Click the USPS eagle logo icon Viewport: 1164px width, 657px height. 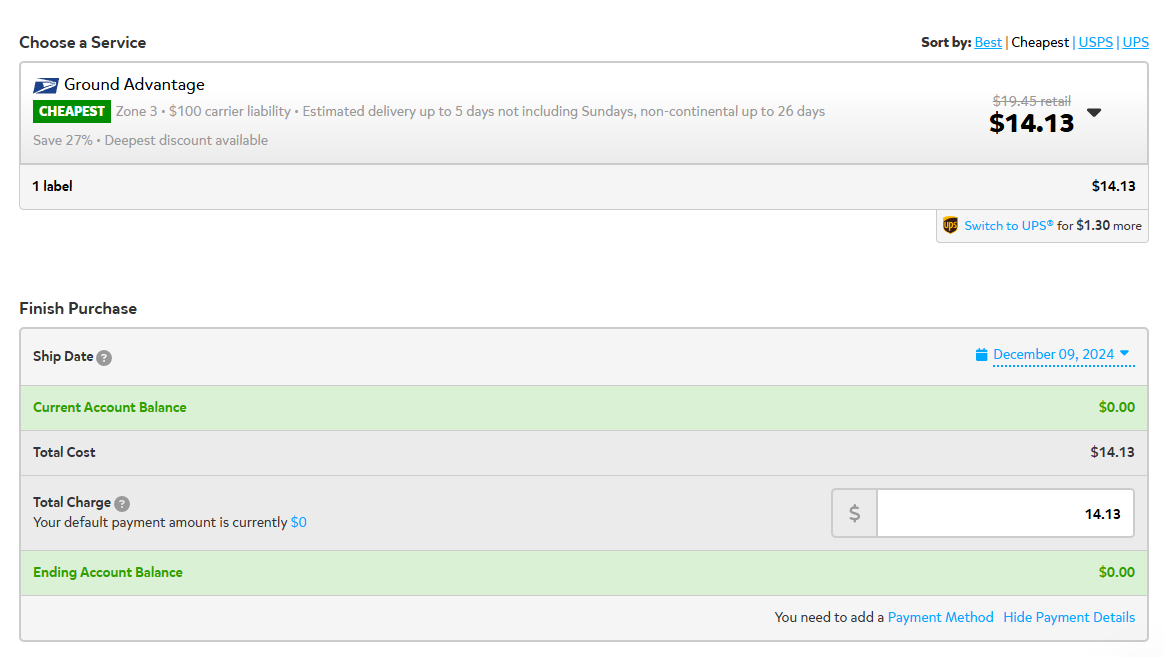45,85
